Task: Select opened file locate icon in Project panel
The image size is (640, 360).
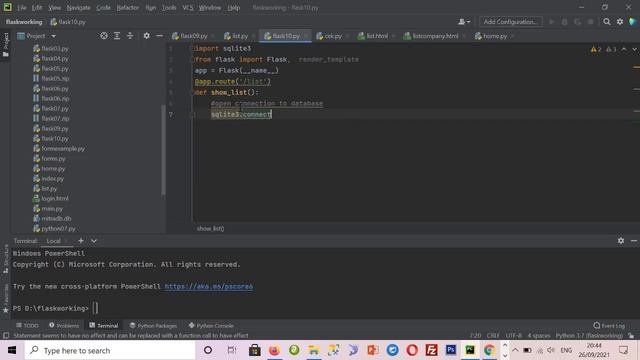Action: pos(104,36)
